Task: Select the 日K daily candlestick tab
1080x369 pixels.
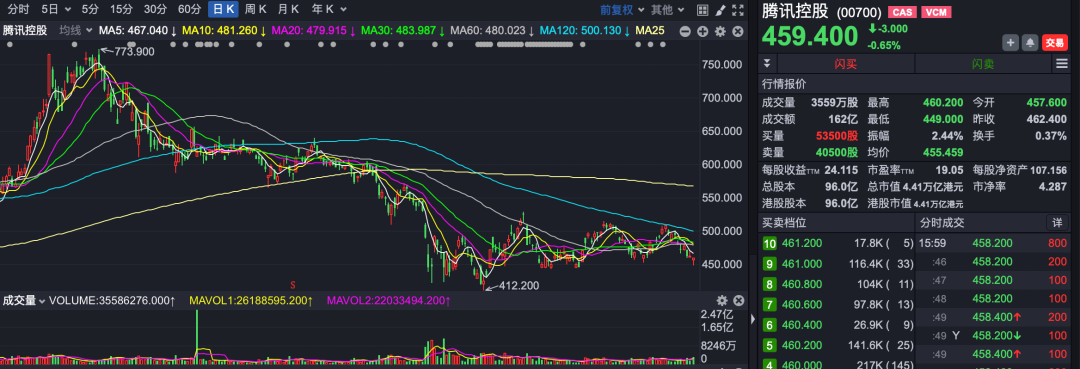Action: coord(223,10)
